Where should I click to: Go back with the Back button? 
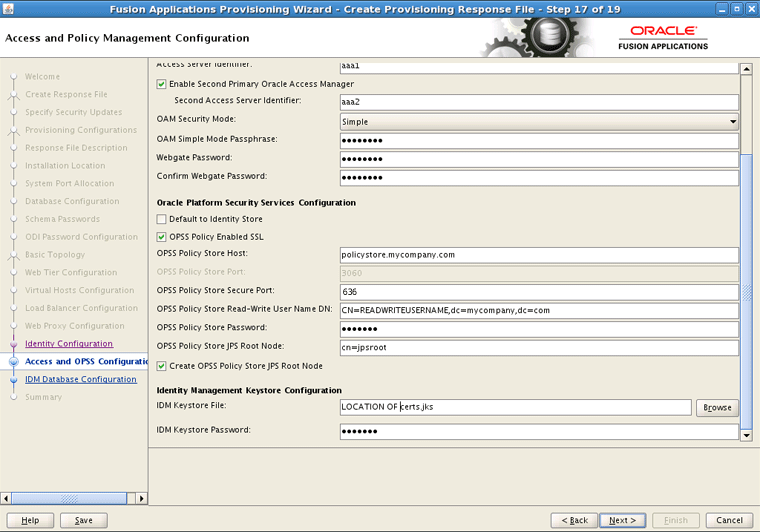click(x=574, y=520)
